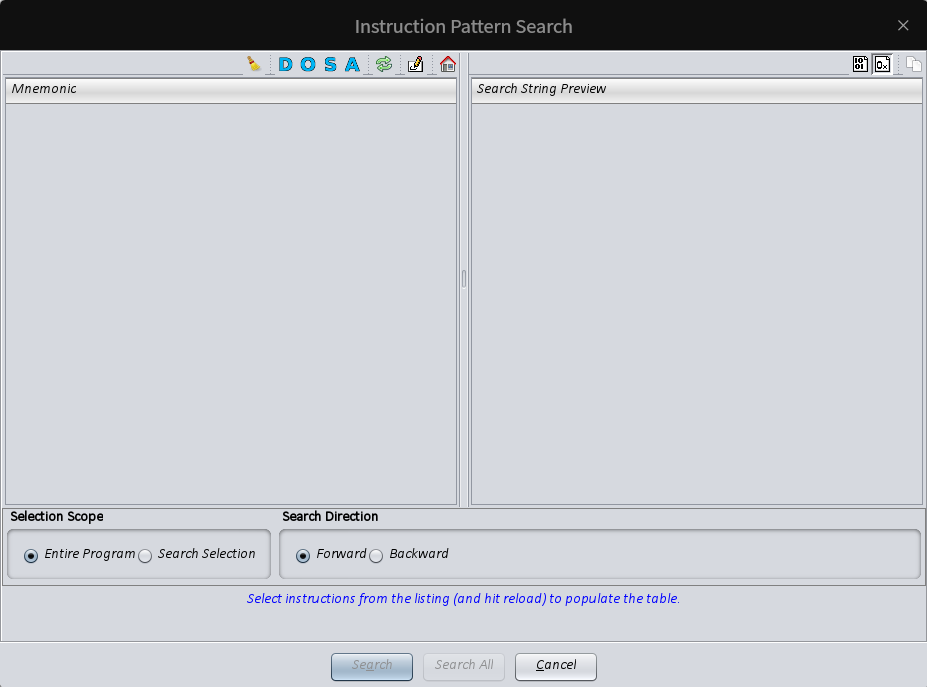
Task: Clear all masks with the broom icon
Action: tap(254, 64)
